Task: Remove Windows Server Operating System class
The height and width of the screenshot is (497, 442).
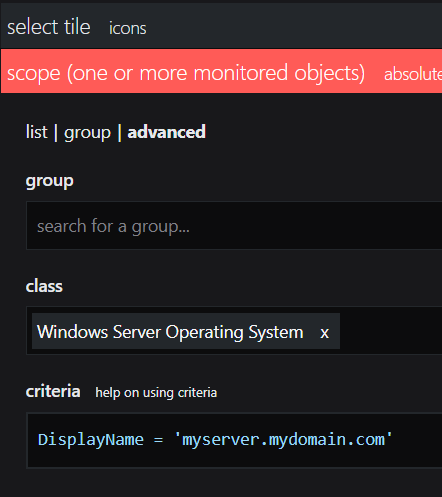Action: (325, 333)
